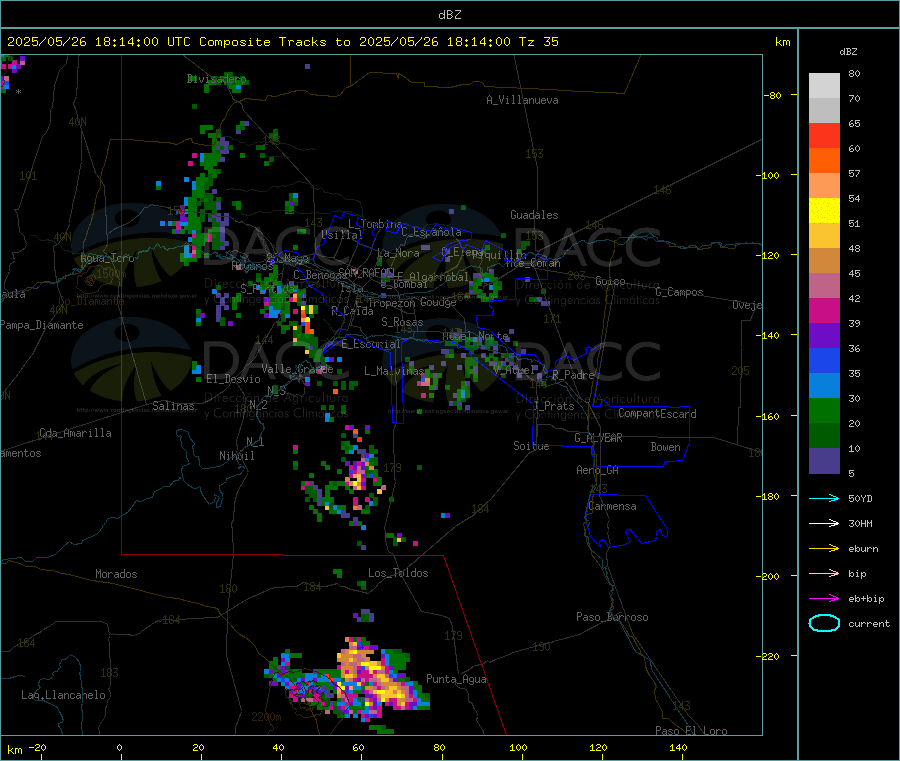Click the 'Cda_Amarilla' place label
Image resolution: width=900 pixels, height=761 pixels.
tap(75, 433)
